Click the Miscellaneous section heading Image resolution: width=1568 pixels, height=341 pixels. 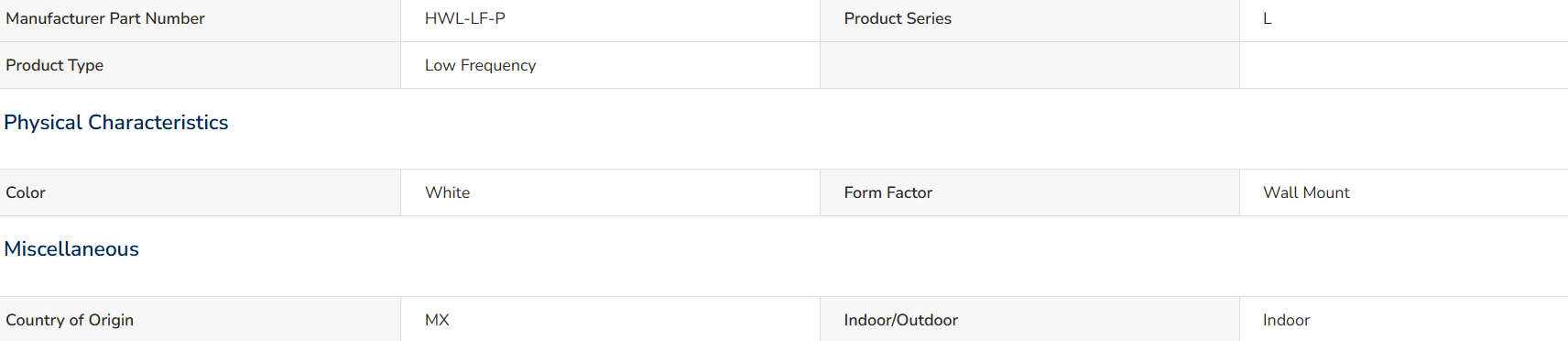tap(71, 248)
